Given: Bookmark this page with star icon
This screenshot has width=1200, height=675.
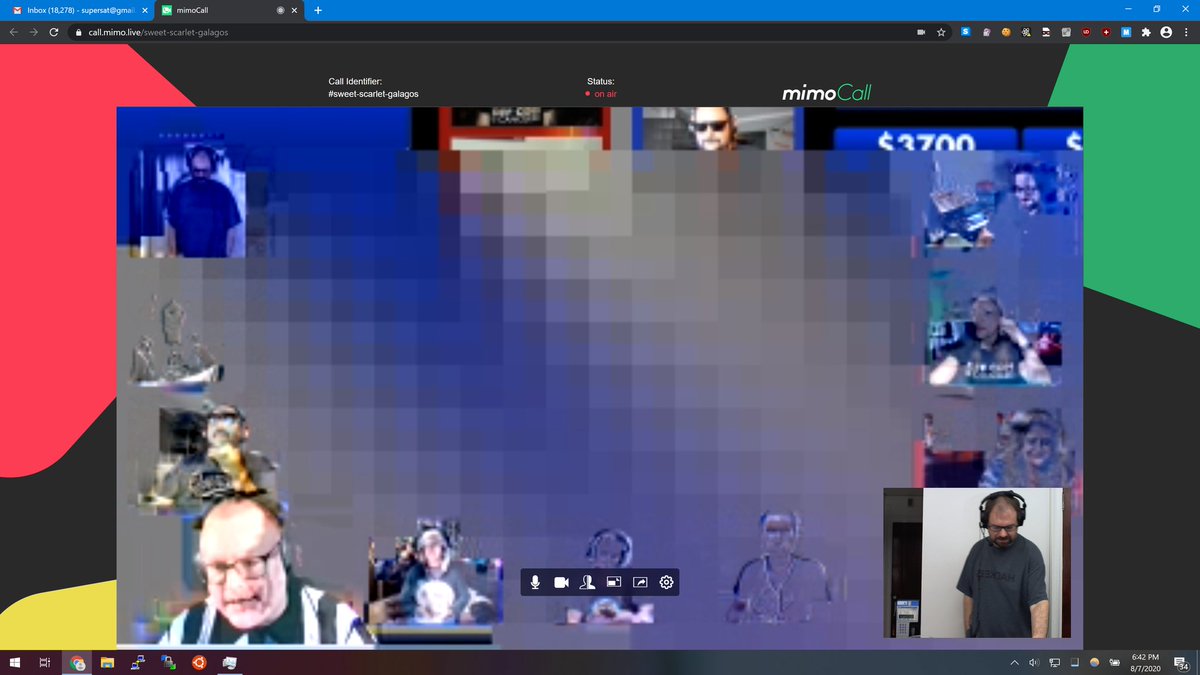Looking at the screenshot, I should pyautogui.click(x=941, y=32).
